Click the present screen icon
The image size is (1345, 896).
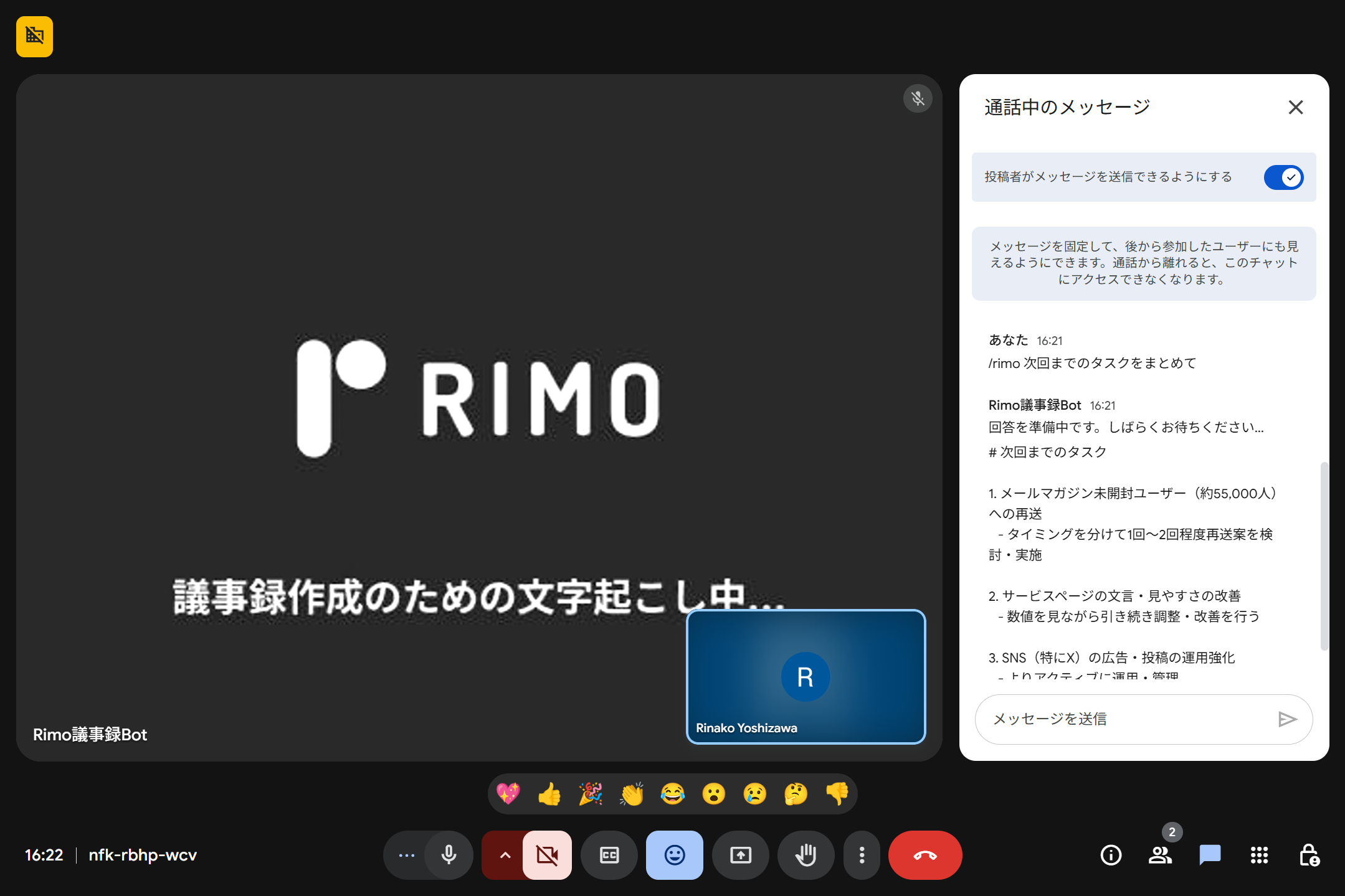pyautogui.click(x=740, y=855)
